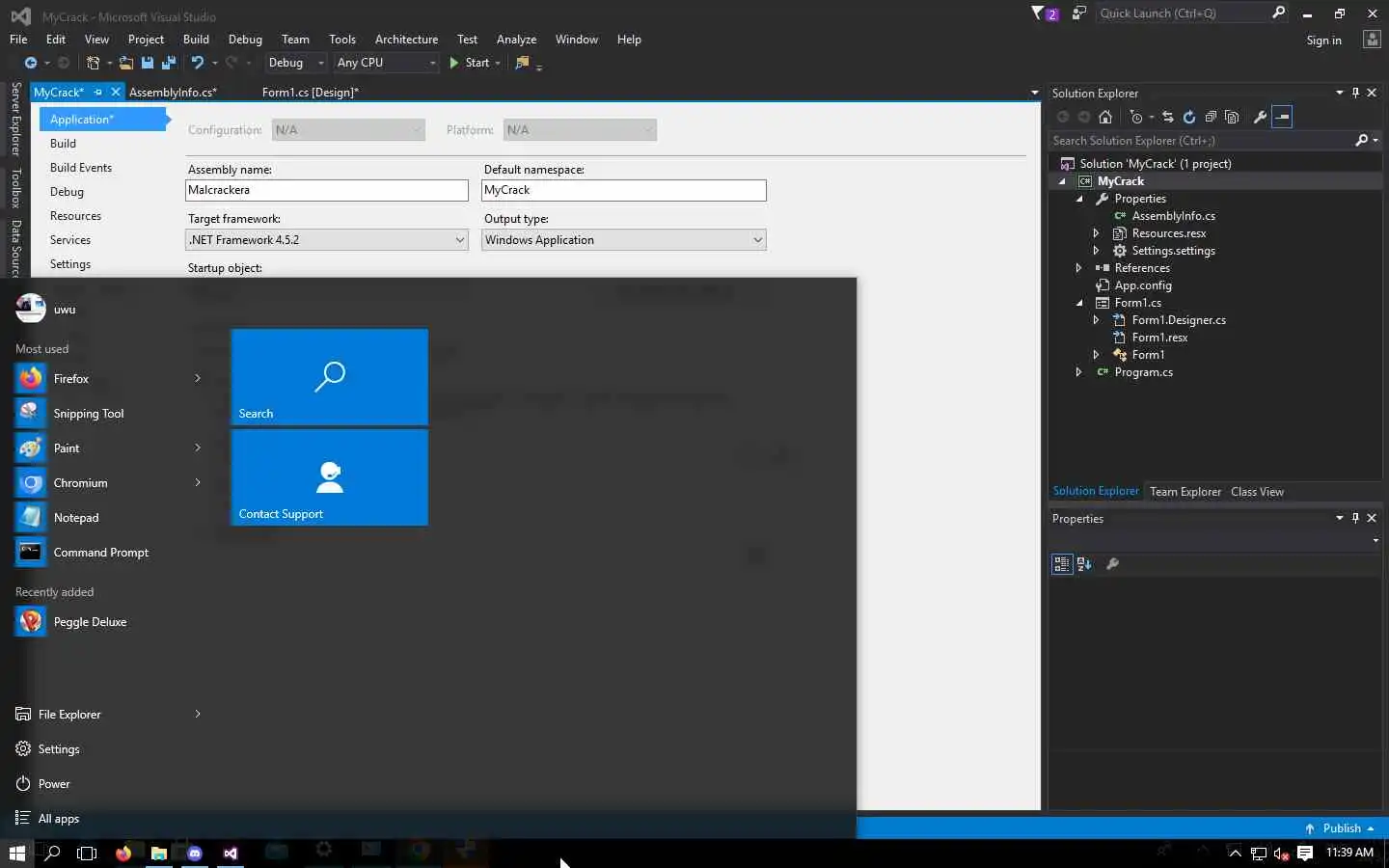Start debugging with the green Start button

click(x=470, y=63)
